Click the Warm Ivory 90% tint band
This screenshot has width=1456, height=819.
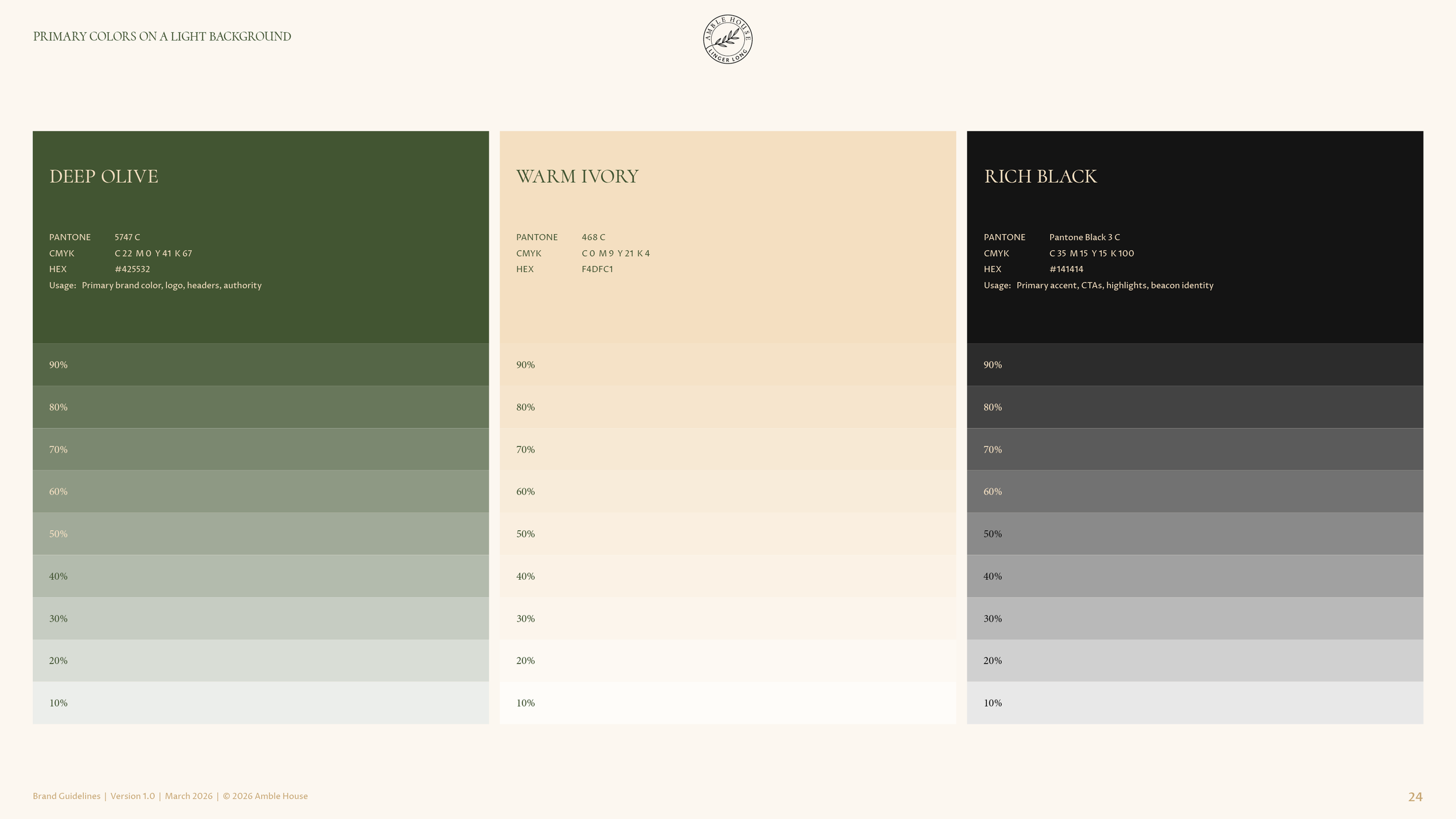(728, 365)
